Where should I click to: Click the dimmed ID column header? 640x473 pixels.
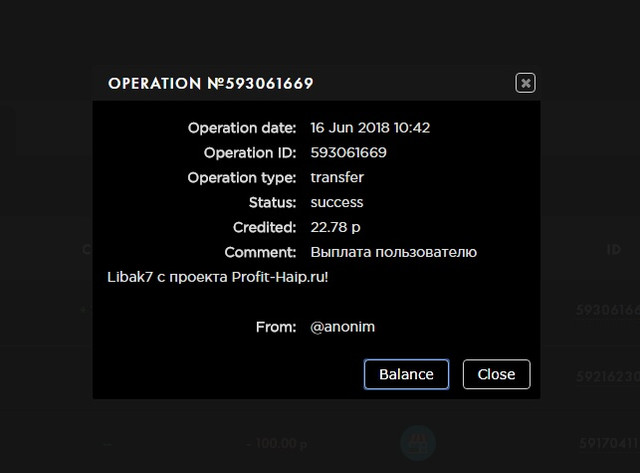coord(613,249)
